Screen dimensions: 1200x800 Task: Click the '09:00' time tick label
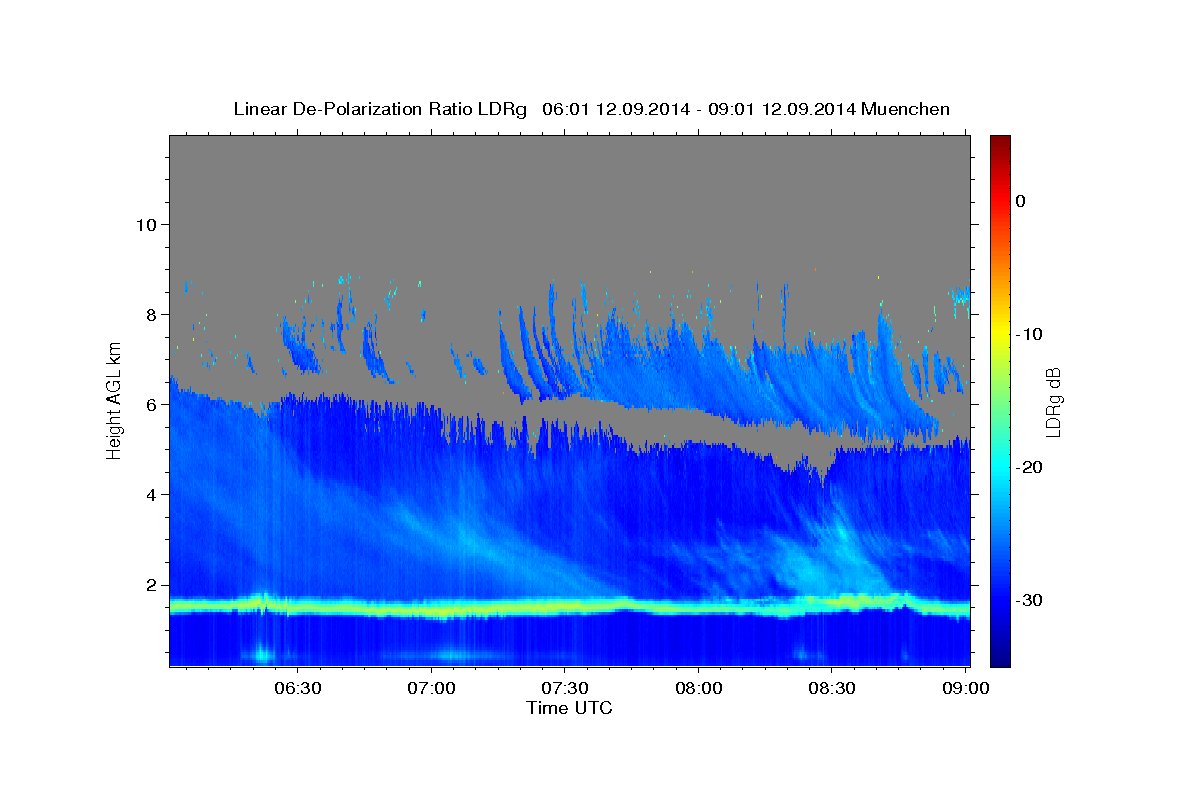[965, 689]
